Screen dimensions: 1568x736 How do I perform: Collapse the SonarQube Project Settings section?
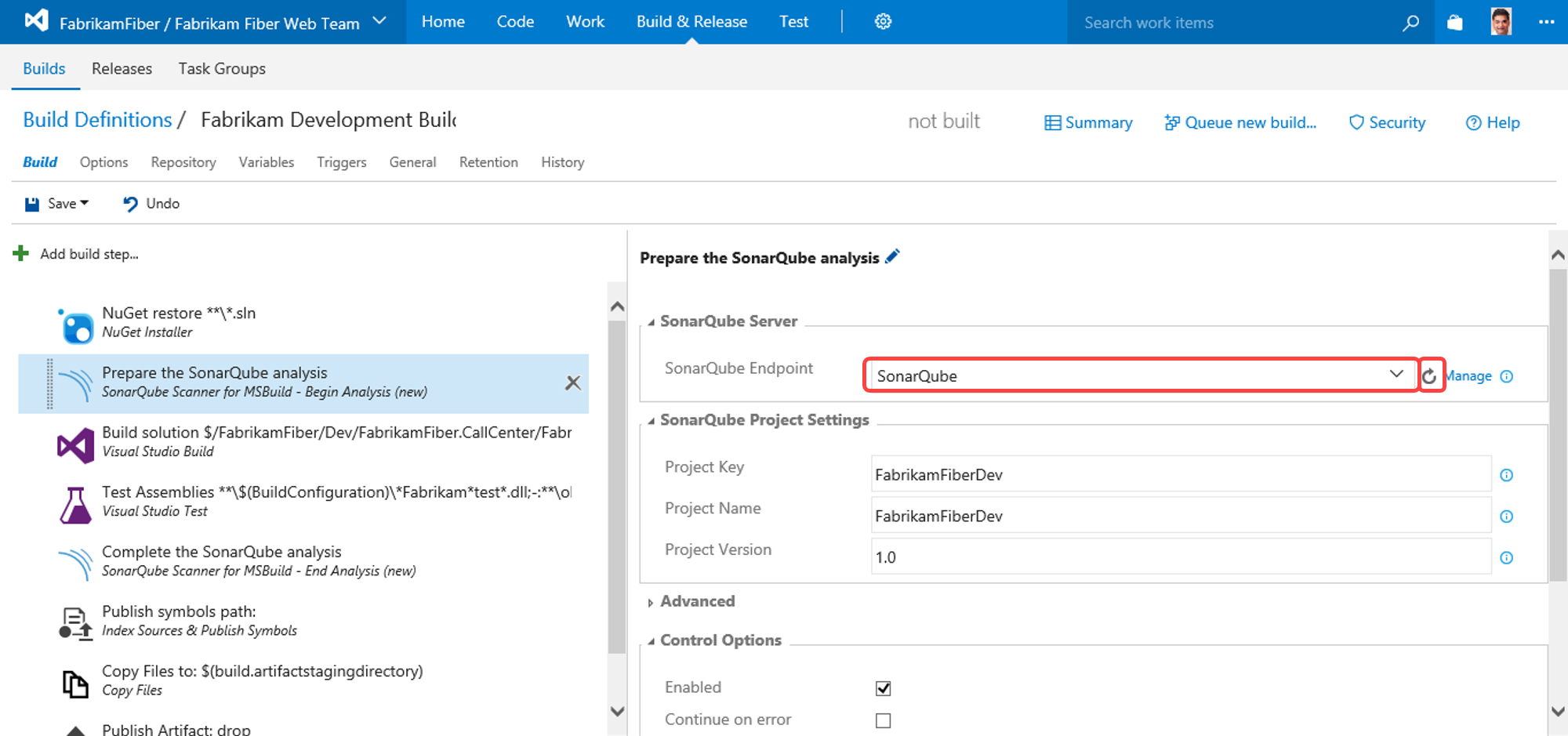click(x=651, y=421)
